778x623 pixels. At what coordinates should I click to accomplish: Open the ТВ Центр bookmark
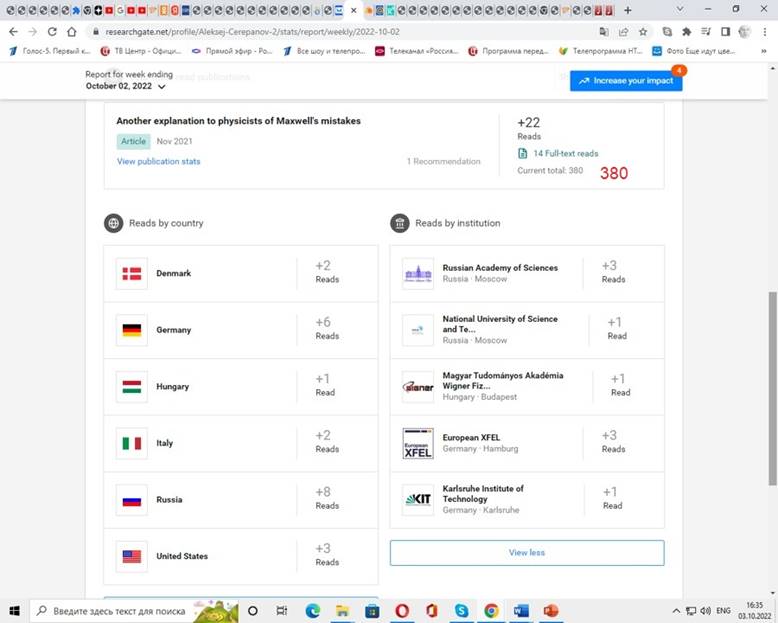click(141, 51)
